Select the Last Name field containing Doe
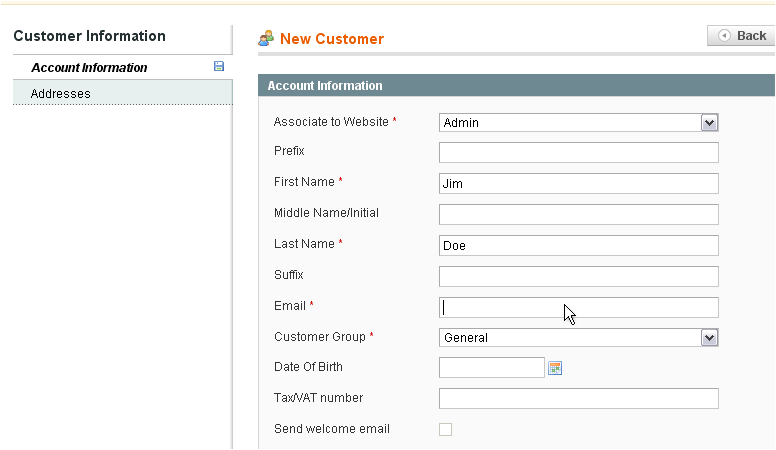The height and width of the screenshot is (450, 776). (x=579, y=246)
